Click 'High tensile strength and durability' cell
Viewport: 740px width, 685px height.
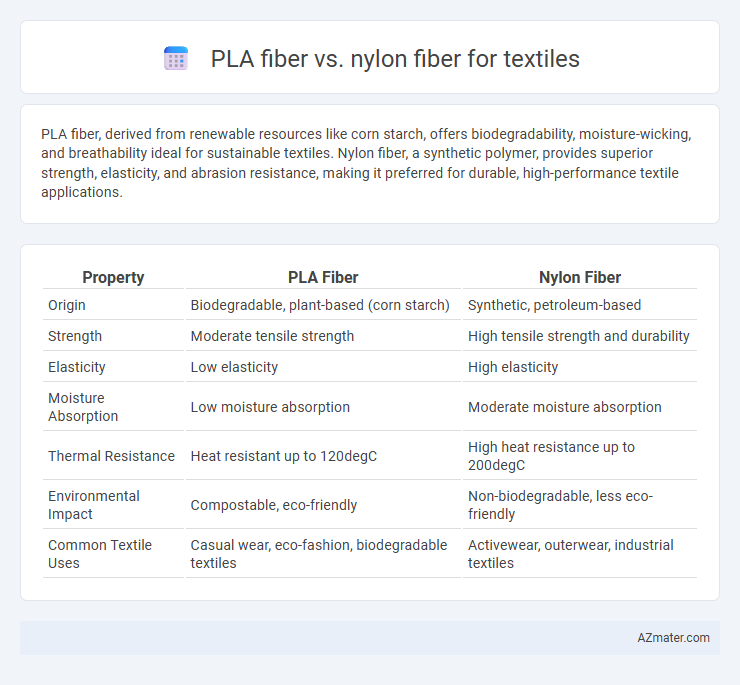pos(579,336)
